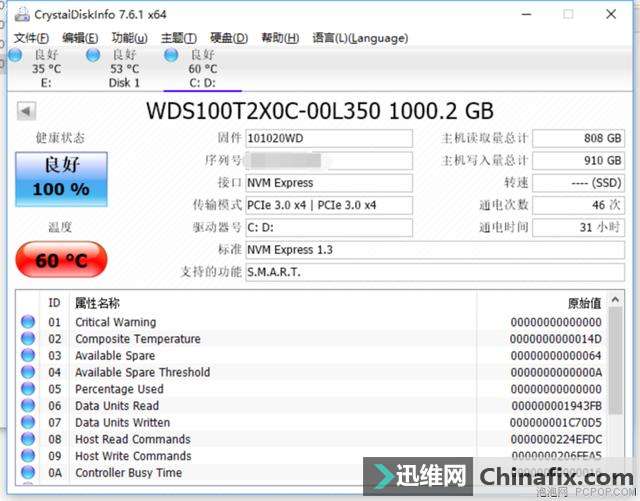
Task: Click the attribute list vertical scrollbar thumb
Action: [615, 361]
